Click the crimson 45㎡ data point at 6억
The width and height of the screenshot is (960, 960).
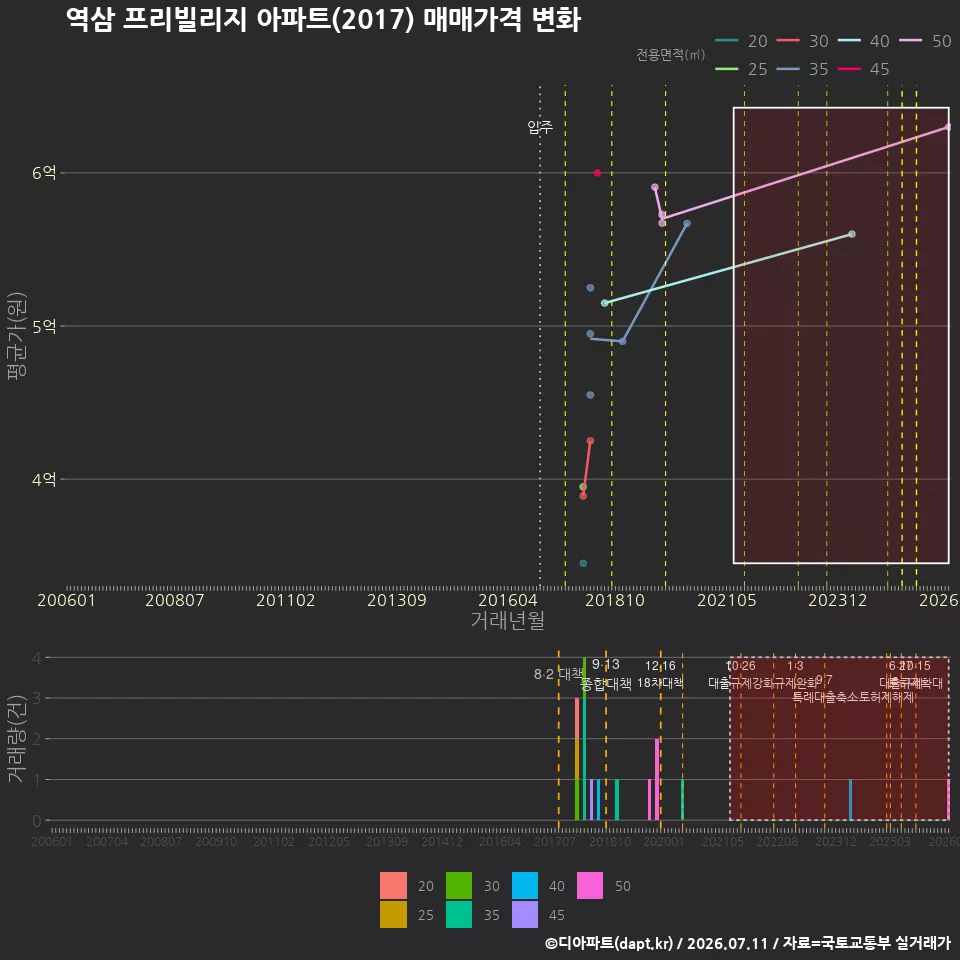tap(598, 173)
